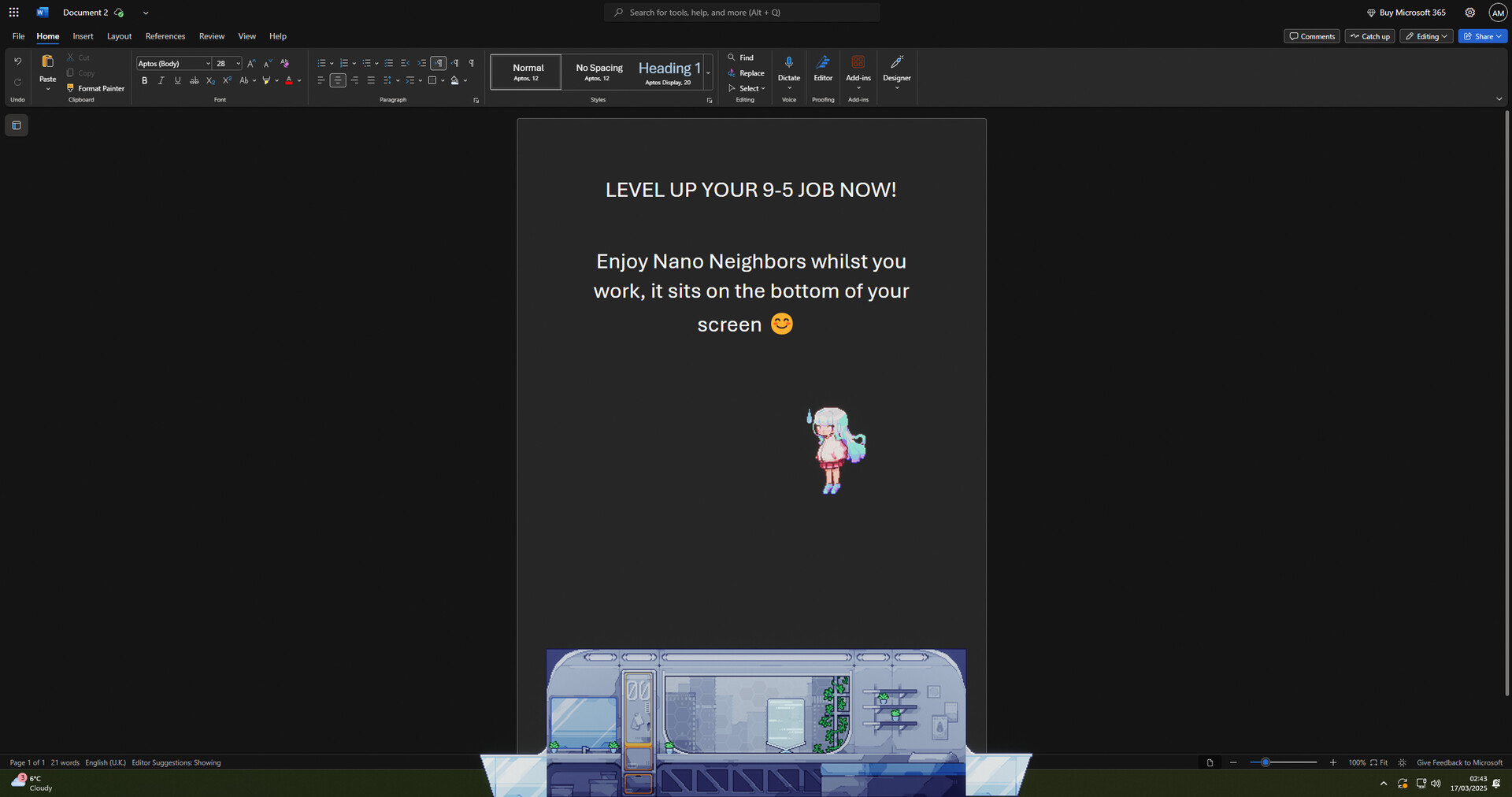This screenshot has height=797, width=1512.
Task: Expand the numbering list dropdown arrow
Action: pos(354,64)
